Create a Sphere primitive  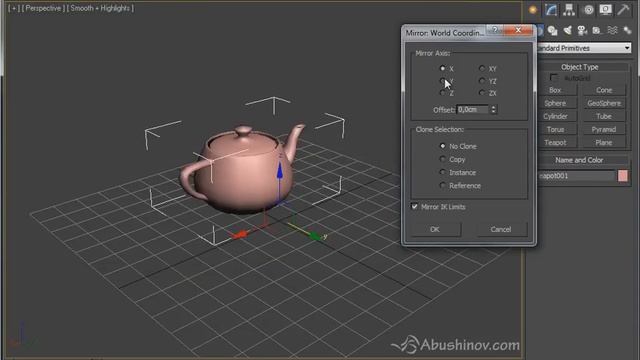coord(555,103)
